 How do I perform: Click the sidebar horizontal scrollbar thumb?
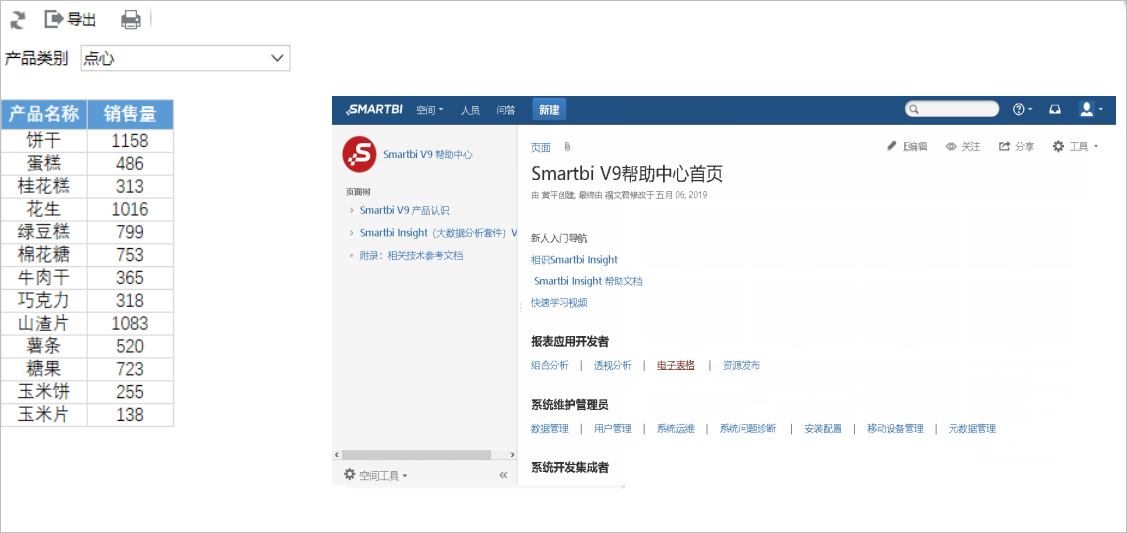(x=416, y=455)
